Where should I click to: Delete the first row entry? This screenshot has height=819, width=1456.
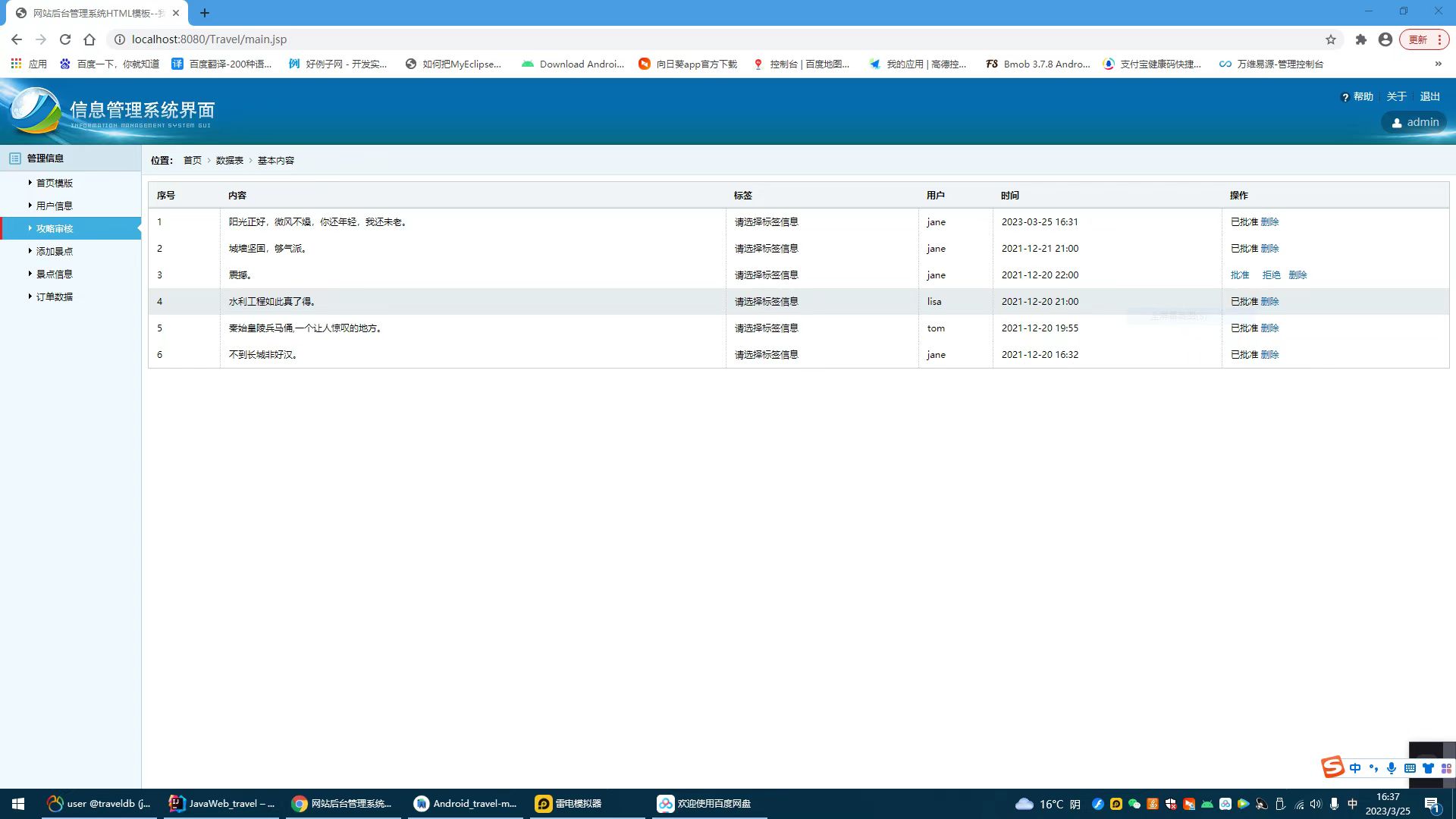(x=1270, y=221)
